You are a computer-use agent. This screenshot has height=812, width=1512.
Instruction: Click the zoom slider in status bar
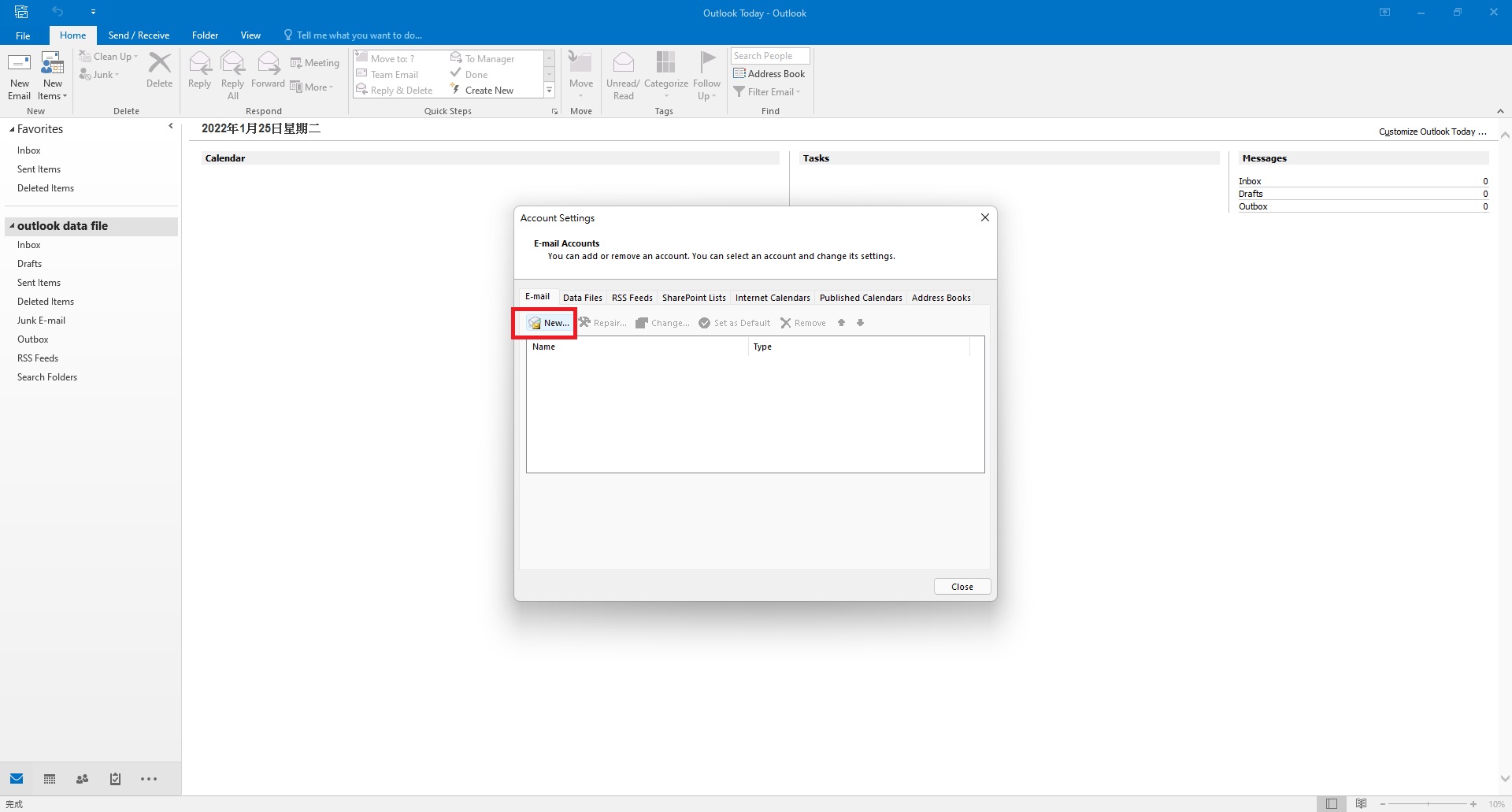click(1428, 804)
